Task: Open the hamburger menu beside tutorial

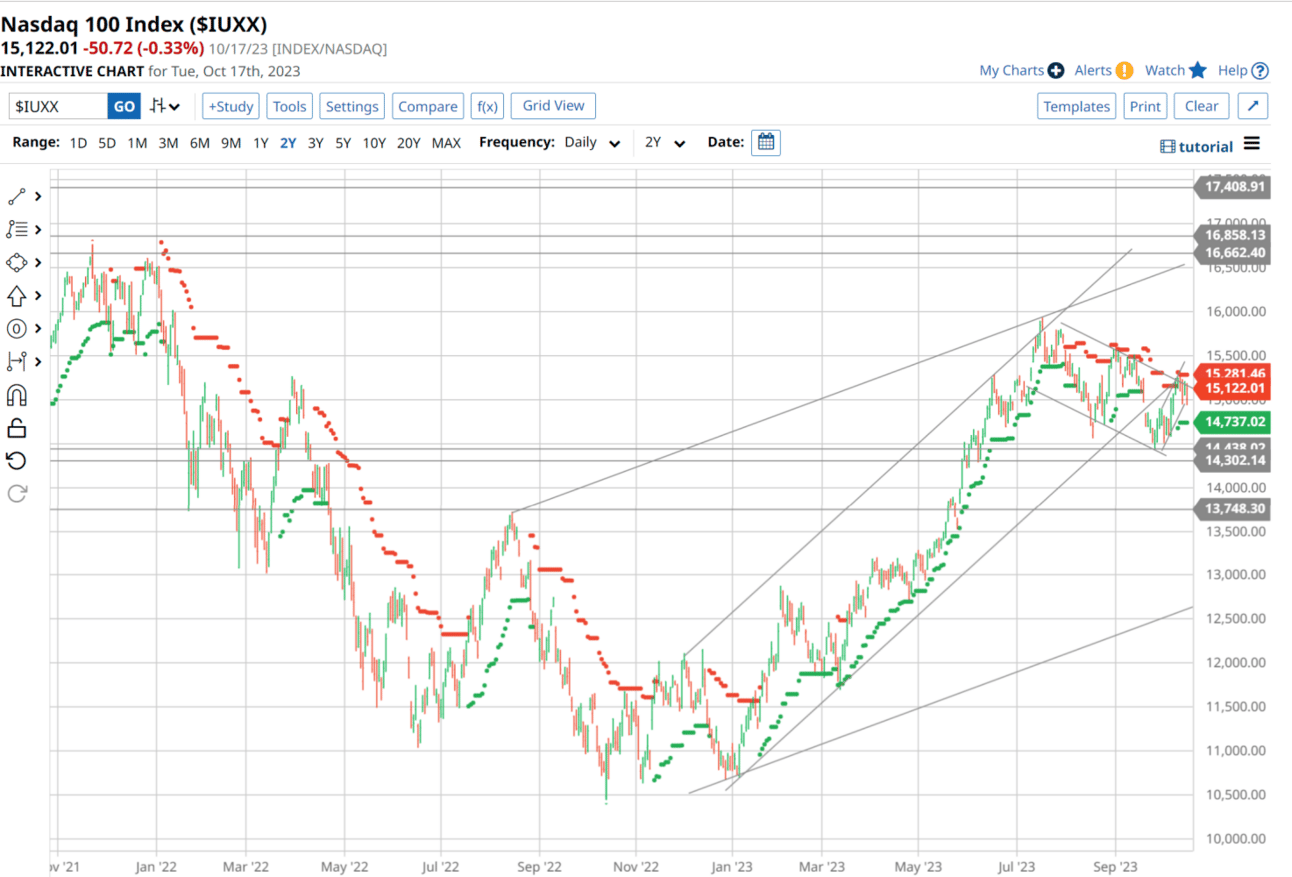Action: click(1252, 144)
